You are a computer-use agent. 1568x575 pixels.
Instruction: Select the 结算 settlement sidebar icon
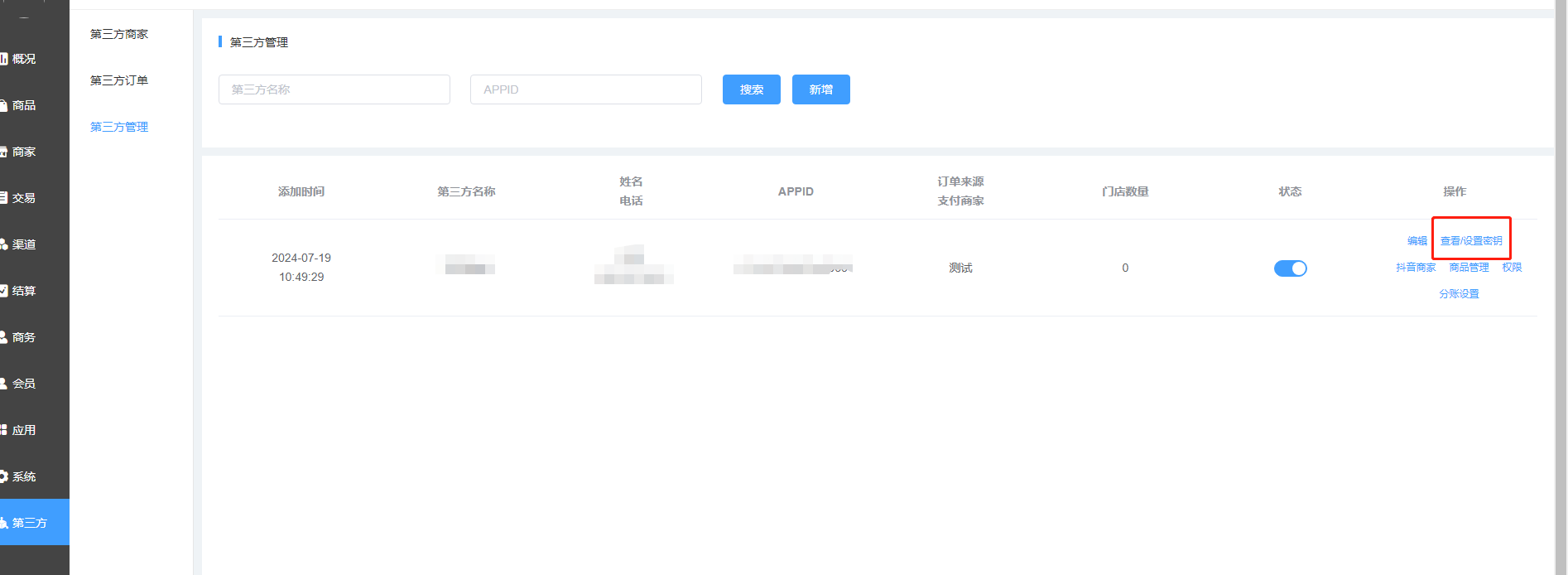tap(4, 291)
